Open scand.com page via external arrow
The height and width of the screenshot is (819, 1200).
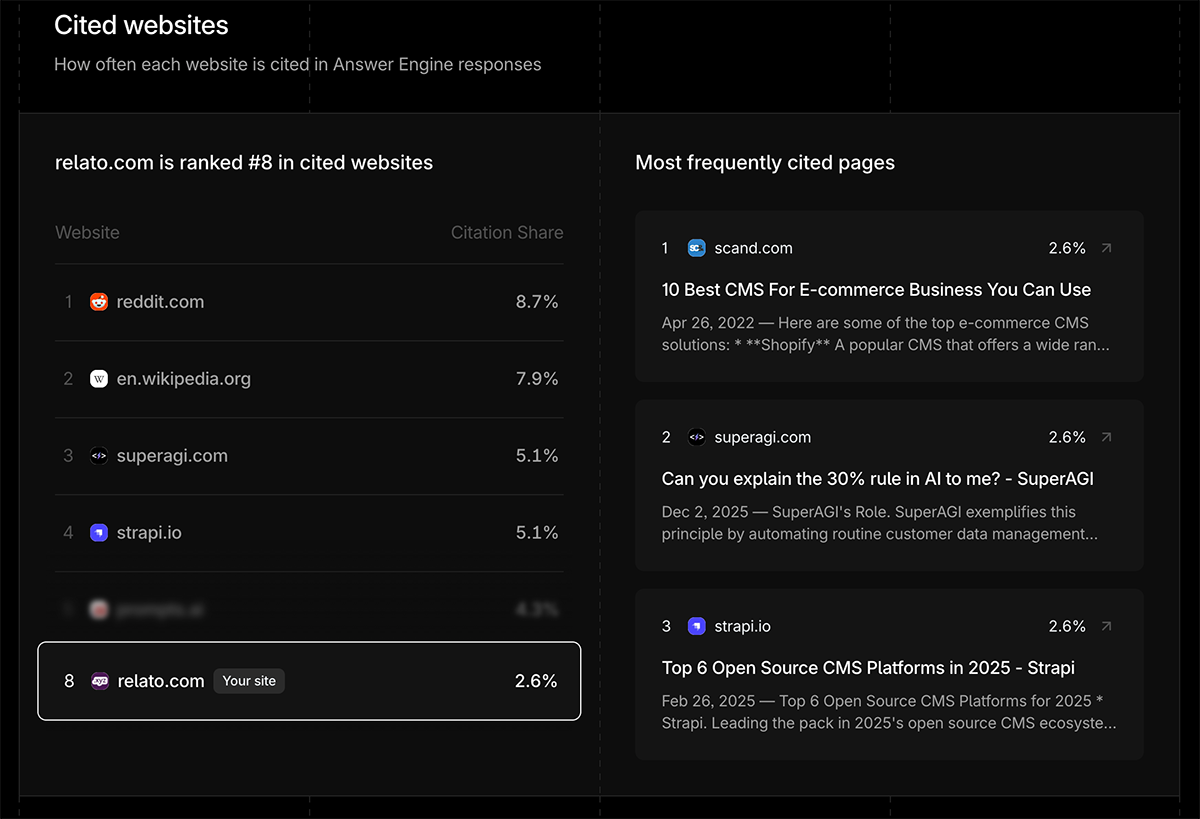[1106, 248]
